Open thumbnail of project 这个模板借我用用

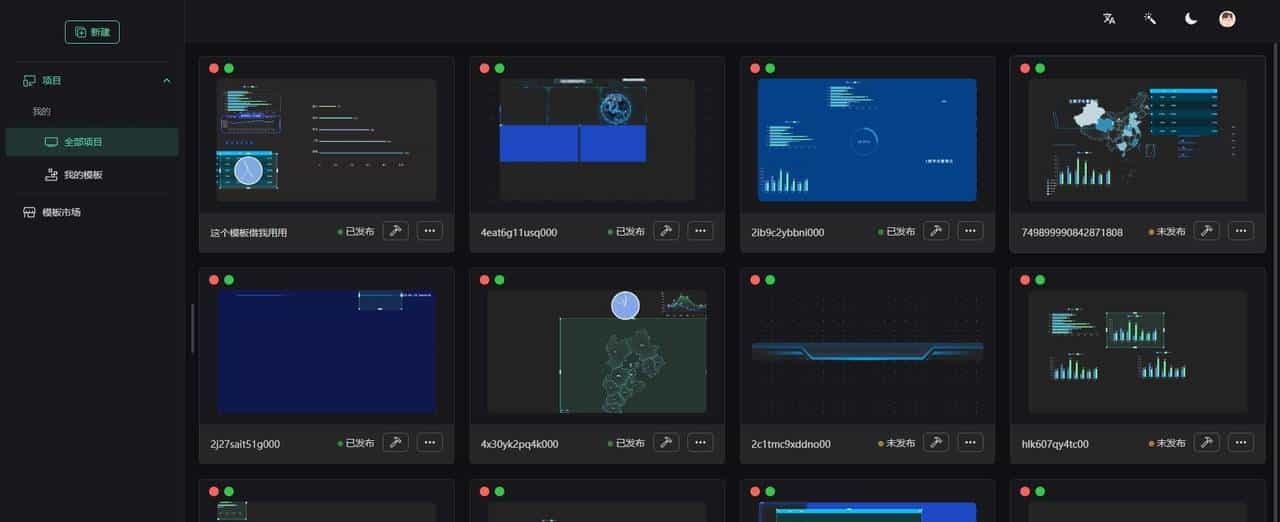pyautogui.click(x=326, y=140)
